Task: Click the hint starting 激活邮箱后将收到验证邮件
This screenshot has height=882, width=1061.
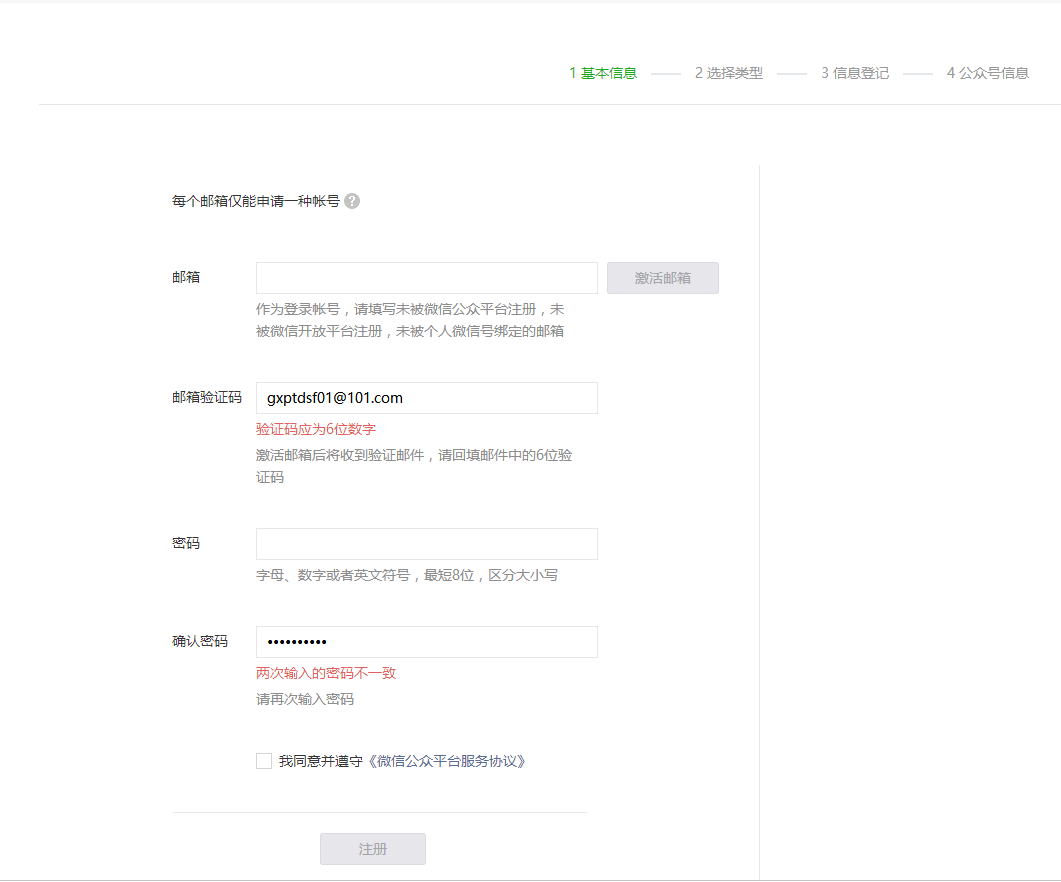Action: [x=414, y=466]
